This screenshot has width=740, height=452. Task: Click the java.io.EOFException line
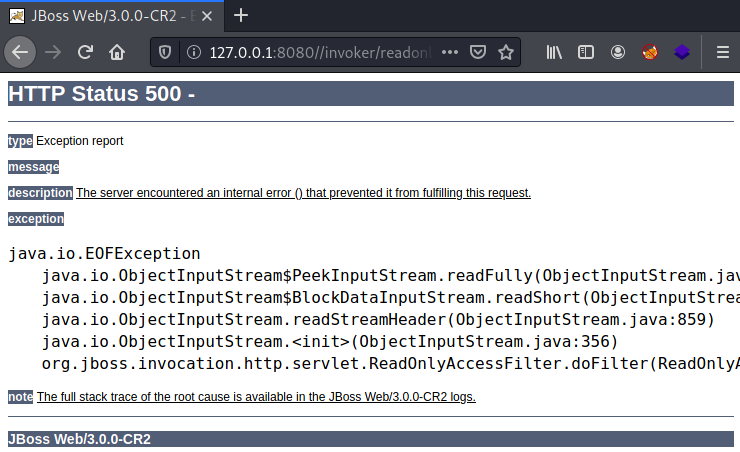point(104,253)
